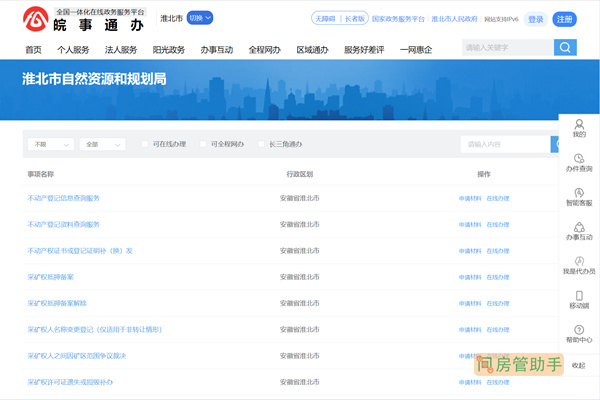600x400 pixels.
Task: Check the 长三角通办 checkbox
Action: tap(262, 144)
